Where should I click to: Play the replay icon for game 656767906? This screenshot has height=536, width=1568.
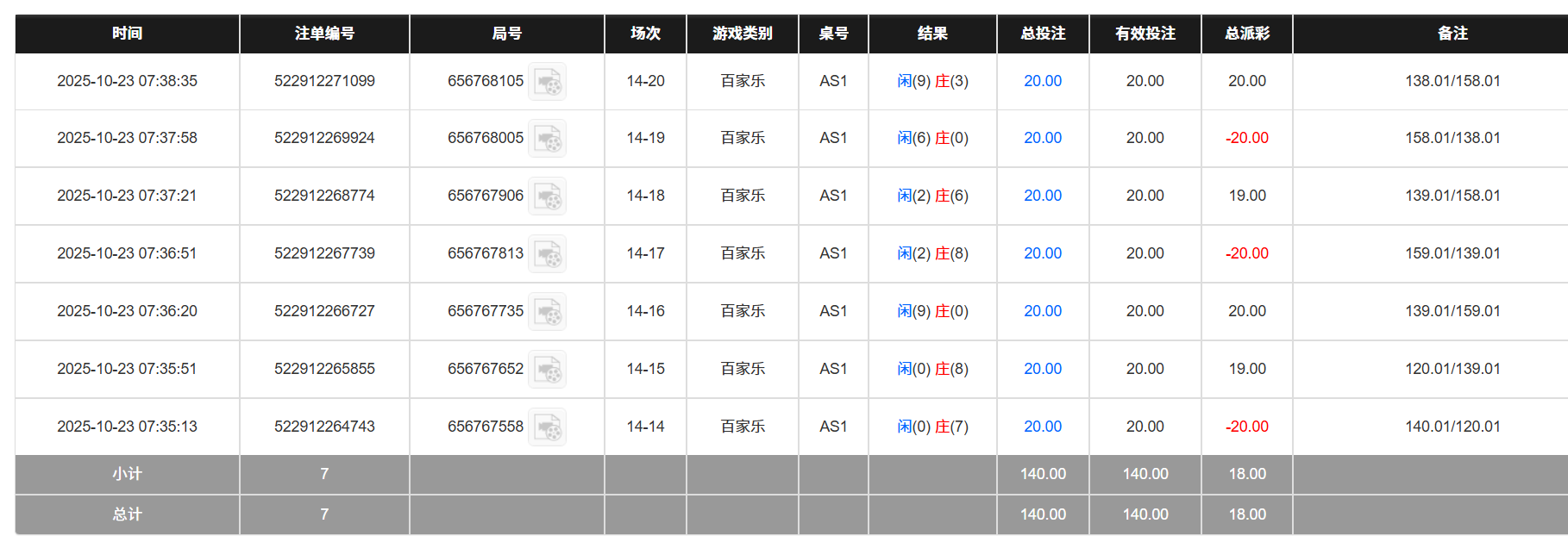pyautogui.click(x=547, y=196)
